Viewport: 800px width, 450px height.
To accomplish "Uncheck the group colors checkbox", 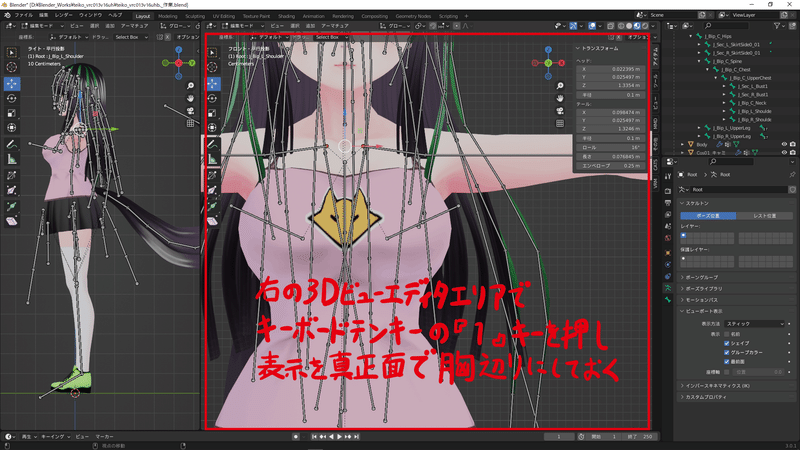I will 727,353.
